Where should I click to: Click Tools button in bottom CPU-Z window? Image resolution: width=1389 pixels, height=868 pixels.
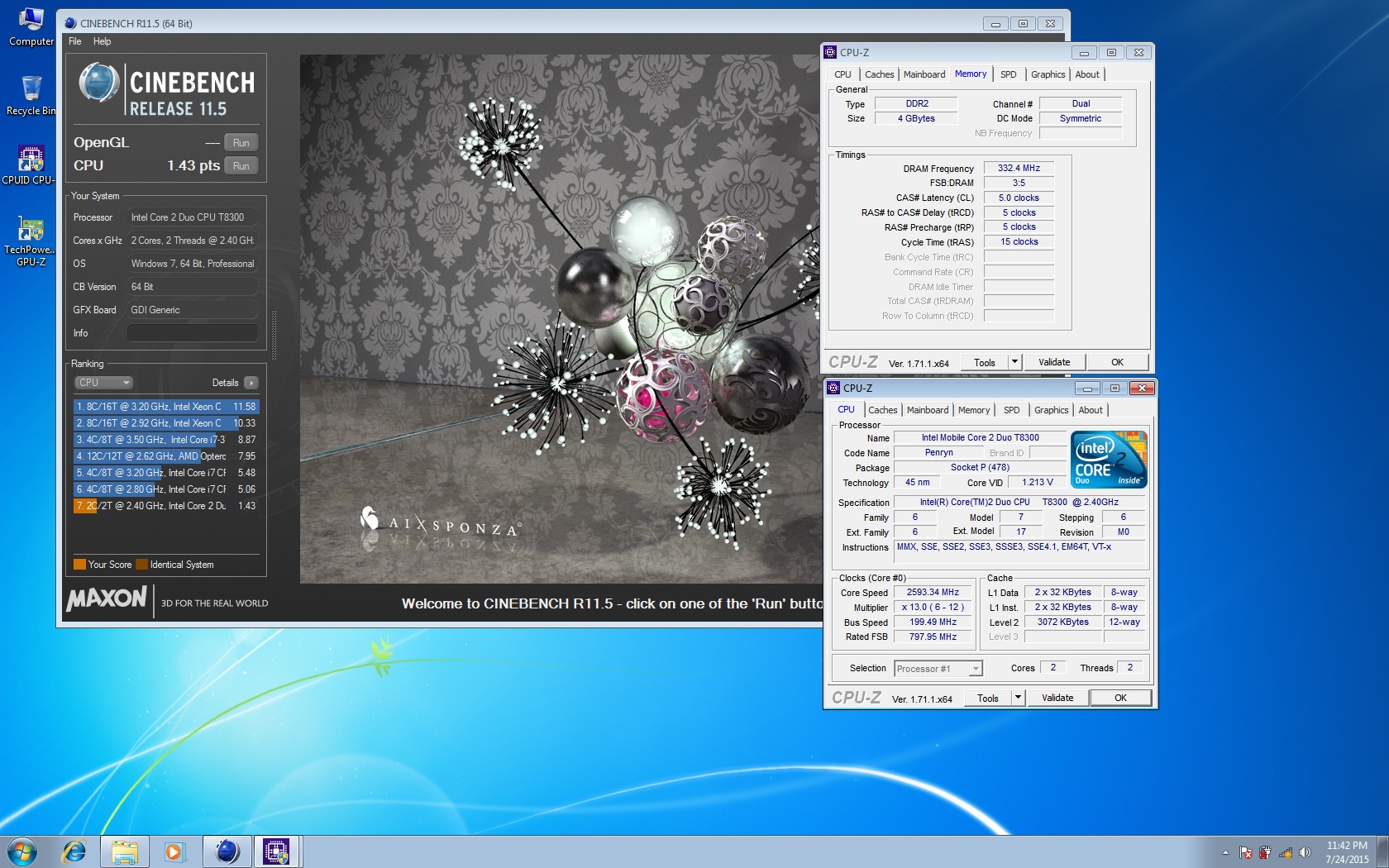click(988, 698)
